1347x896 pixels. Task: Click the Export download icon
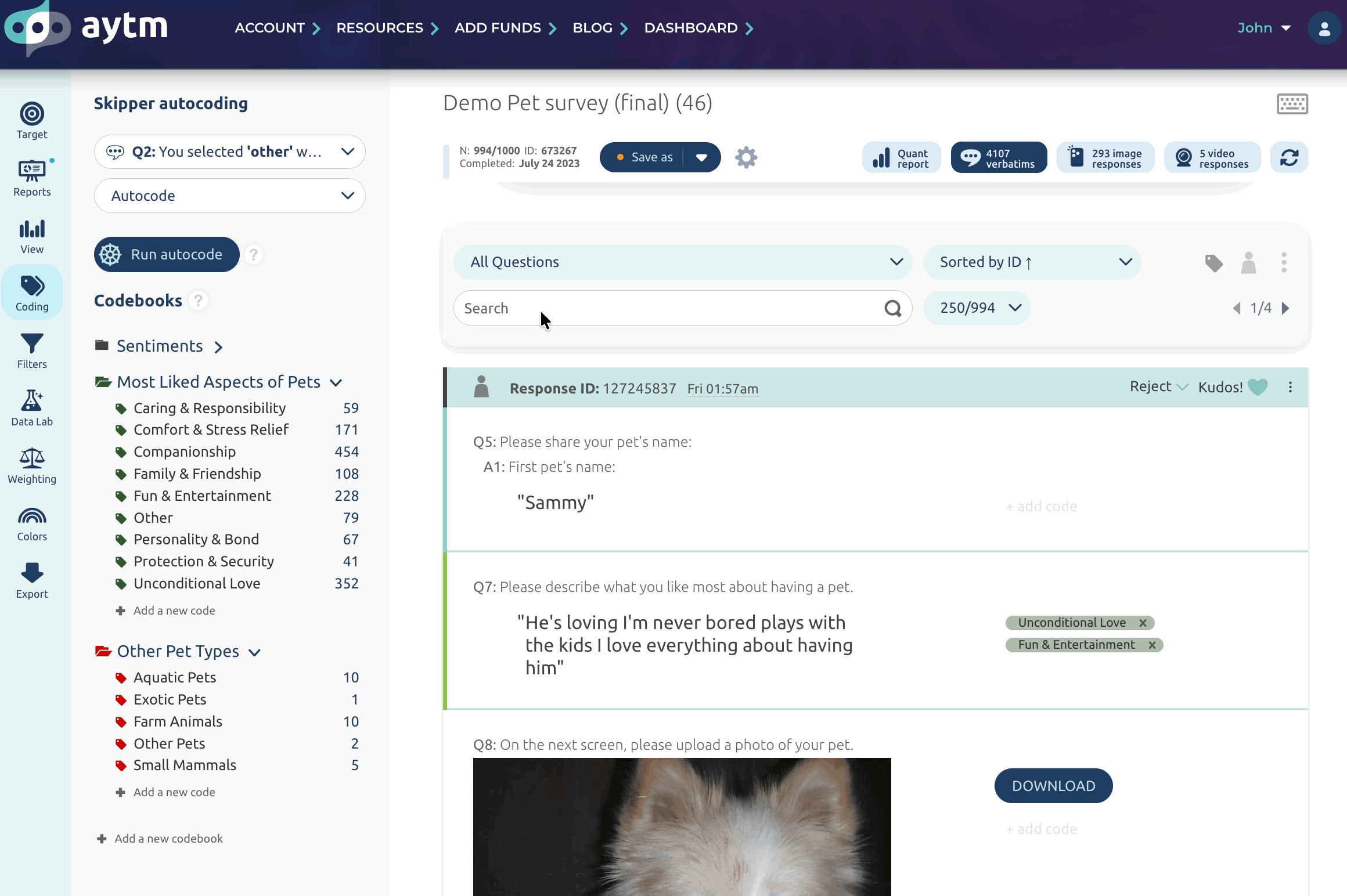click(32, 581)
